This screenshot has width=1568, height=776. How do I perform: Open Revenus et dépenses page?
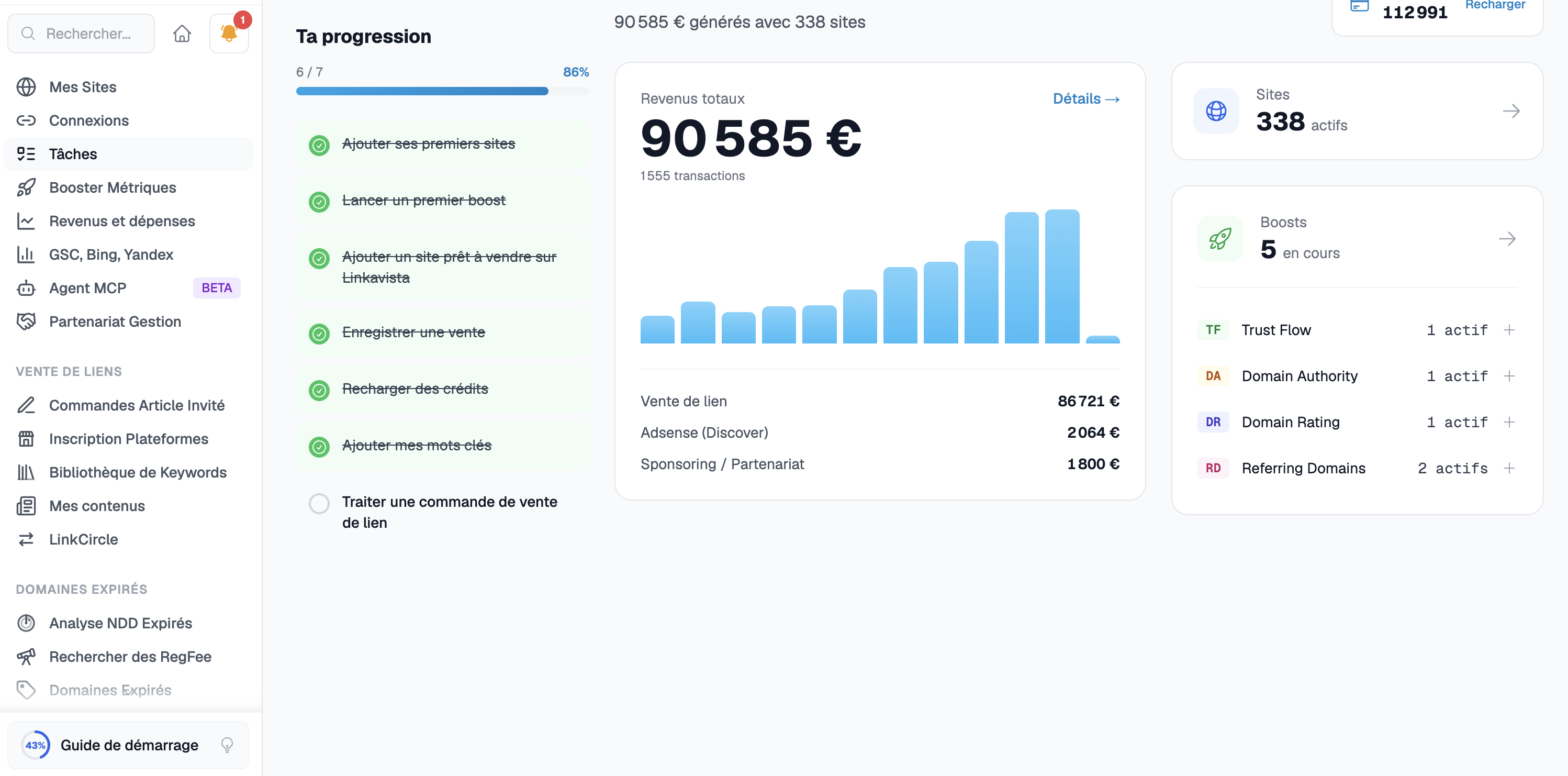[128, 221]
